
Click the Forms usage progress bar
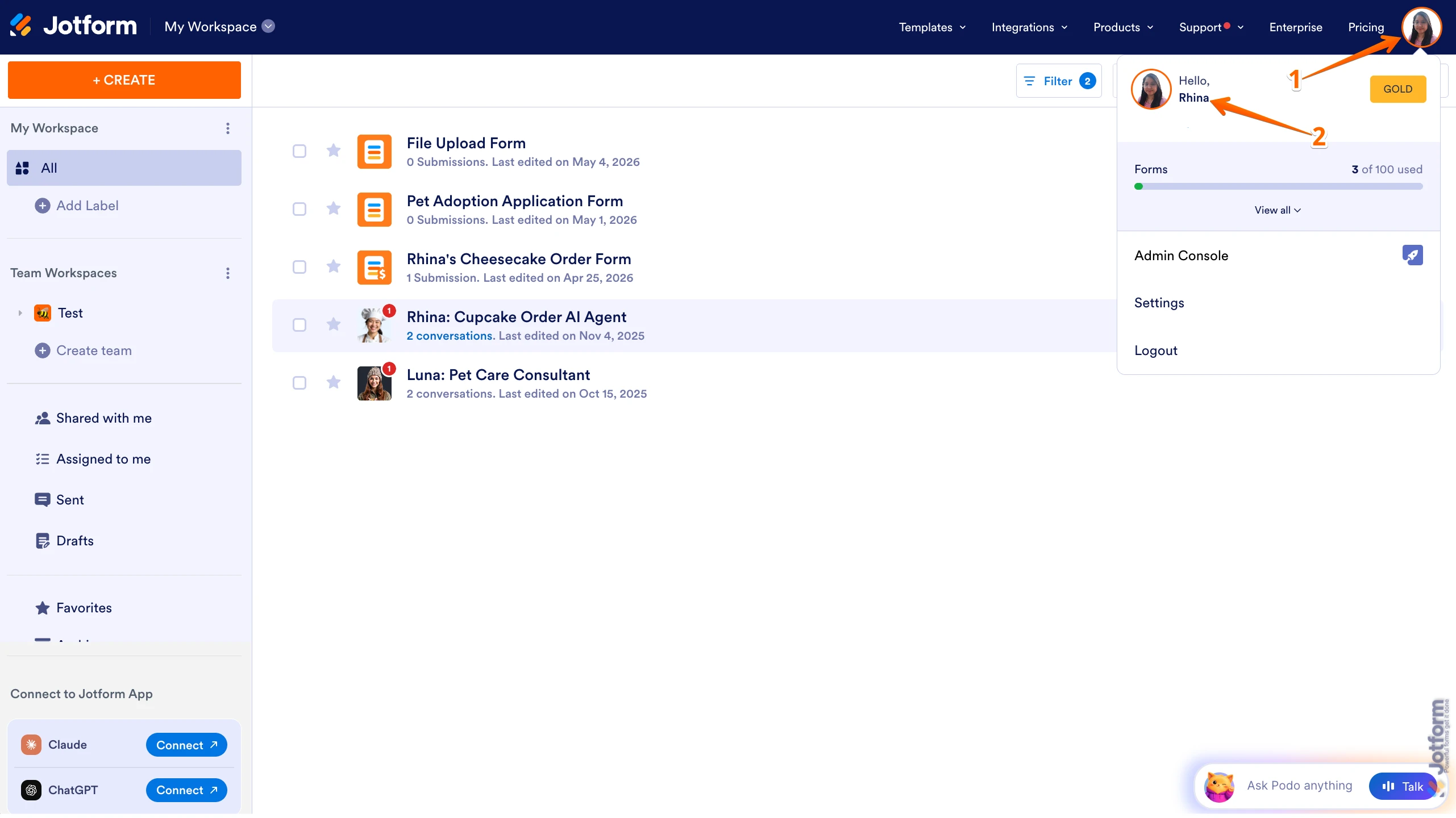pyautogui.click(x=1279, y=186)
